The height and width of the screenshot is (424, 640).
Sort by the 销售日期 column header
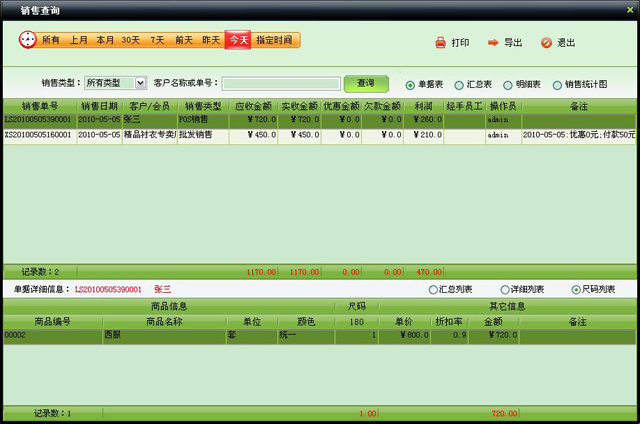(100, 105)
